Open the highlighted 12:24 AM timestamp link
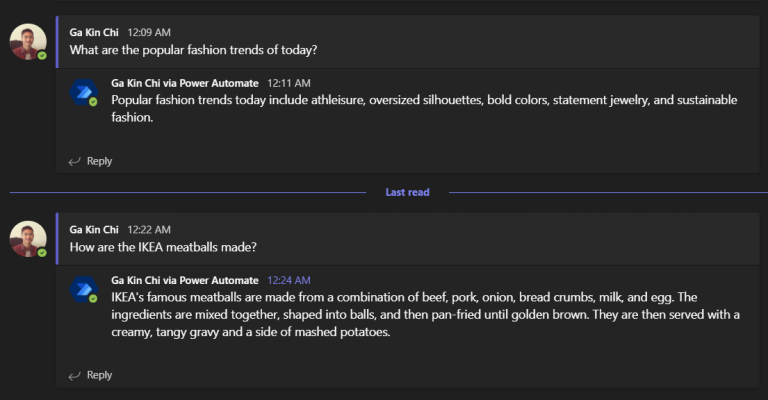 pyautogui.click(x=288, y=281)
